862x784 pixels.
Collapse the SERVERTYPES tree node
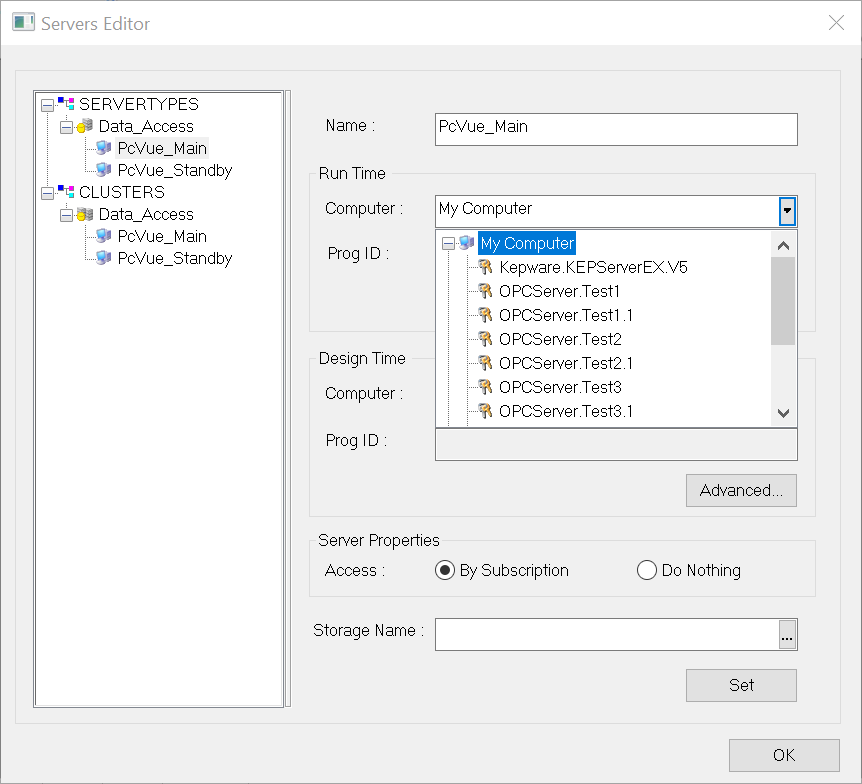click(x=46, y=104)
